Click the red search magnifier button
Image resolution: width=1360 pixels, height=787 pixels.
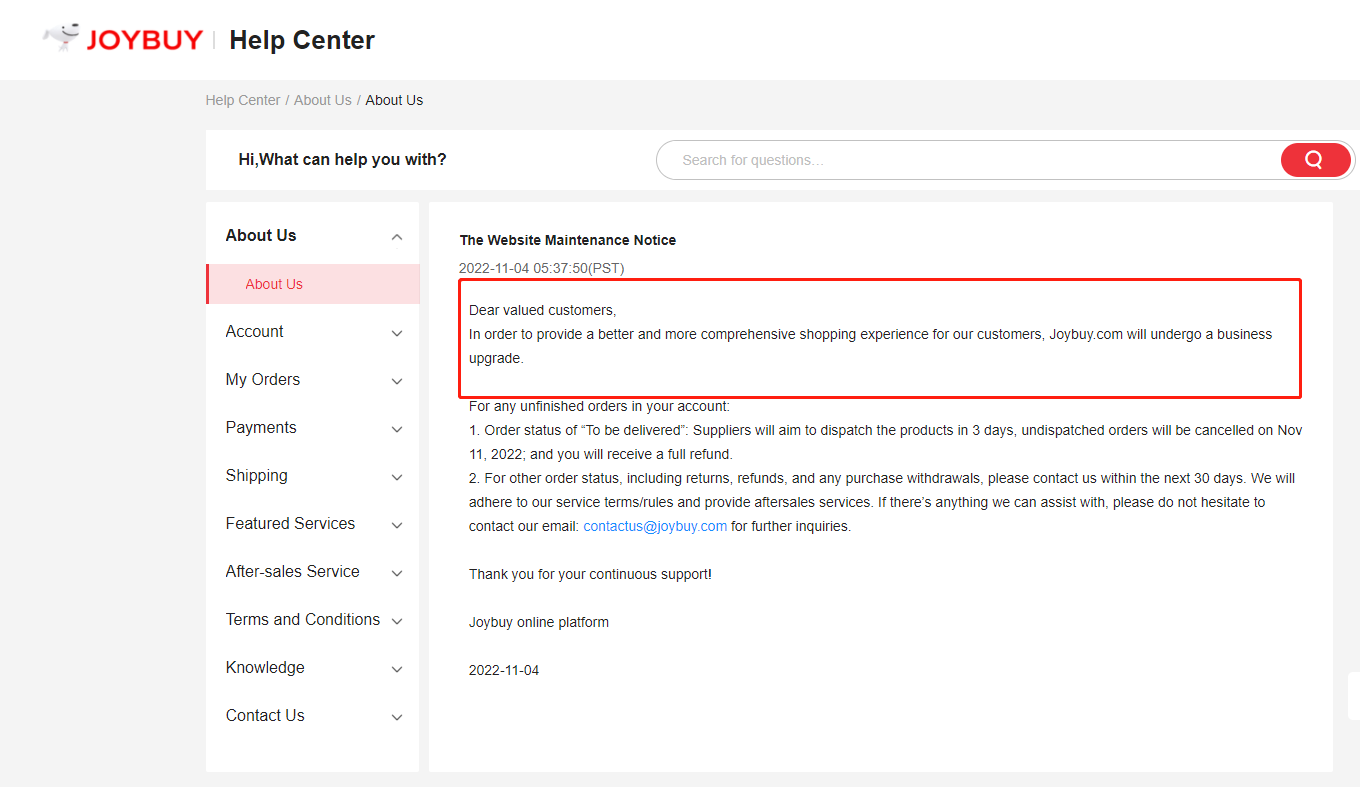1315,160
